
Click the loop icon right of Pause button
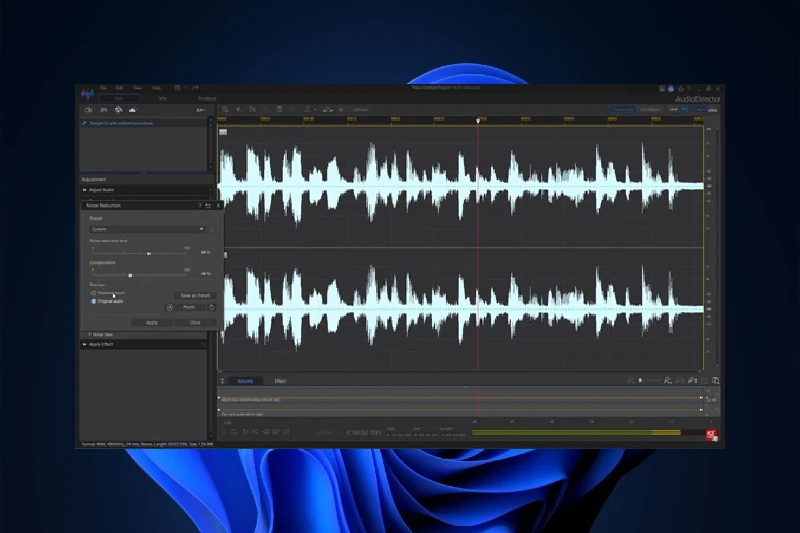[x=211, y=307]
